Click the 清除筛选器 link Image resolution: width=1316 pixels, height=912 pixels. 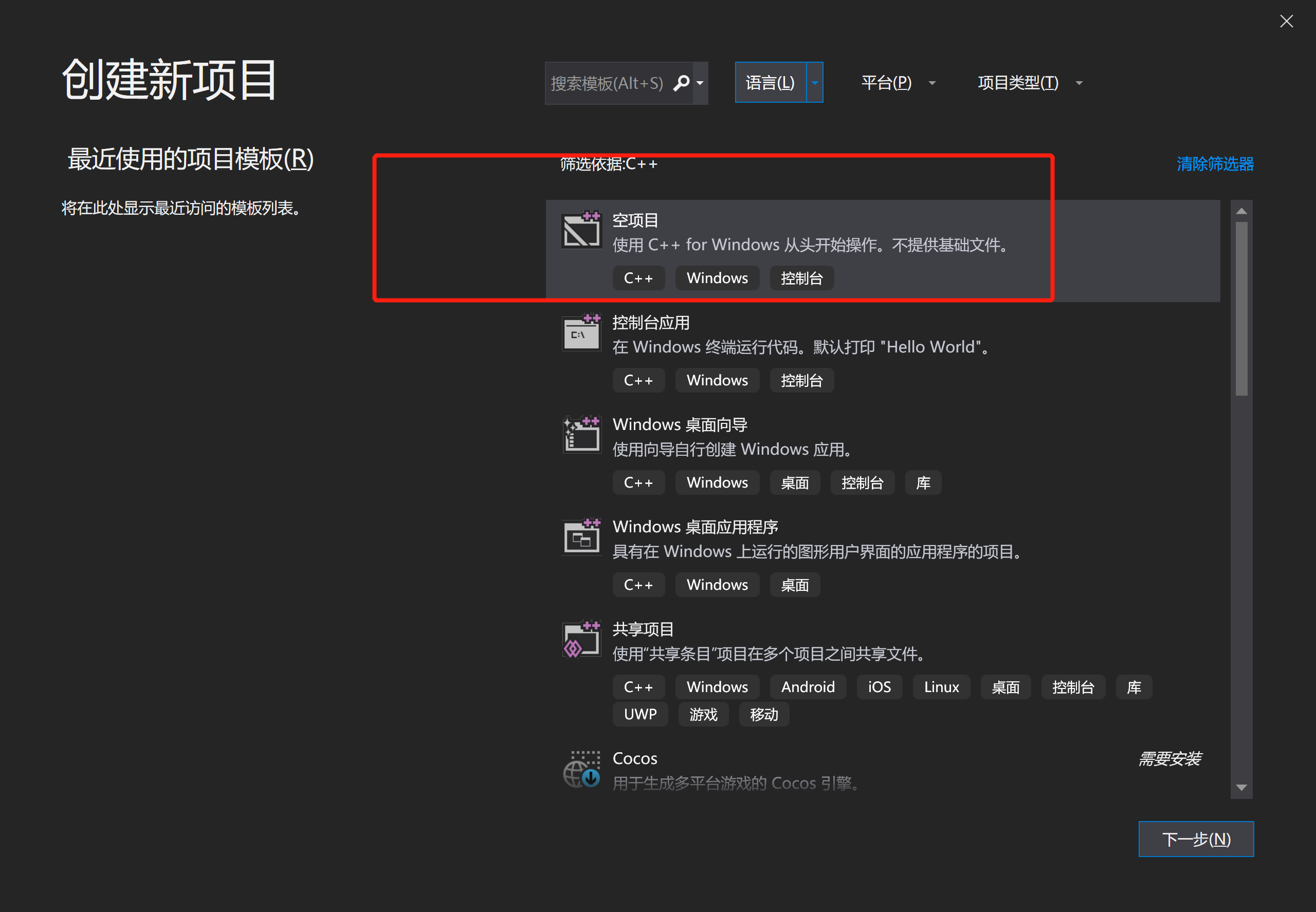click(x=1214, y=164)
